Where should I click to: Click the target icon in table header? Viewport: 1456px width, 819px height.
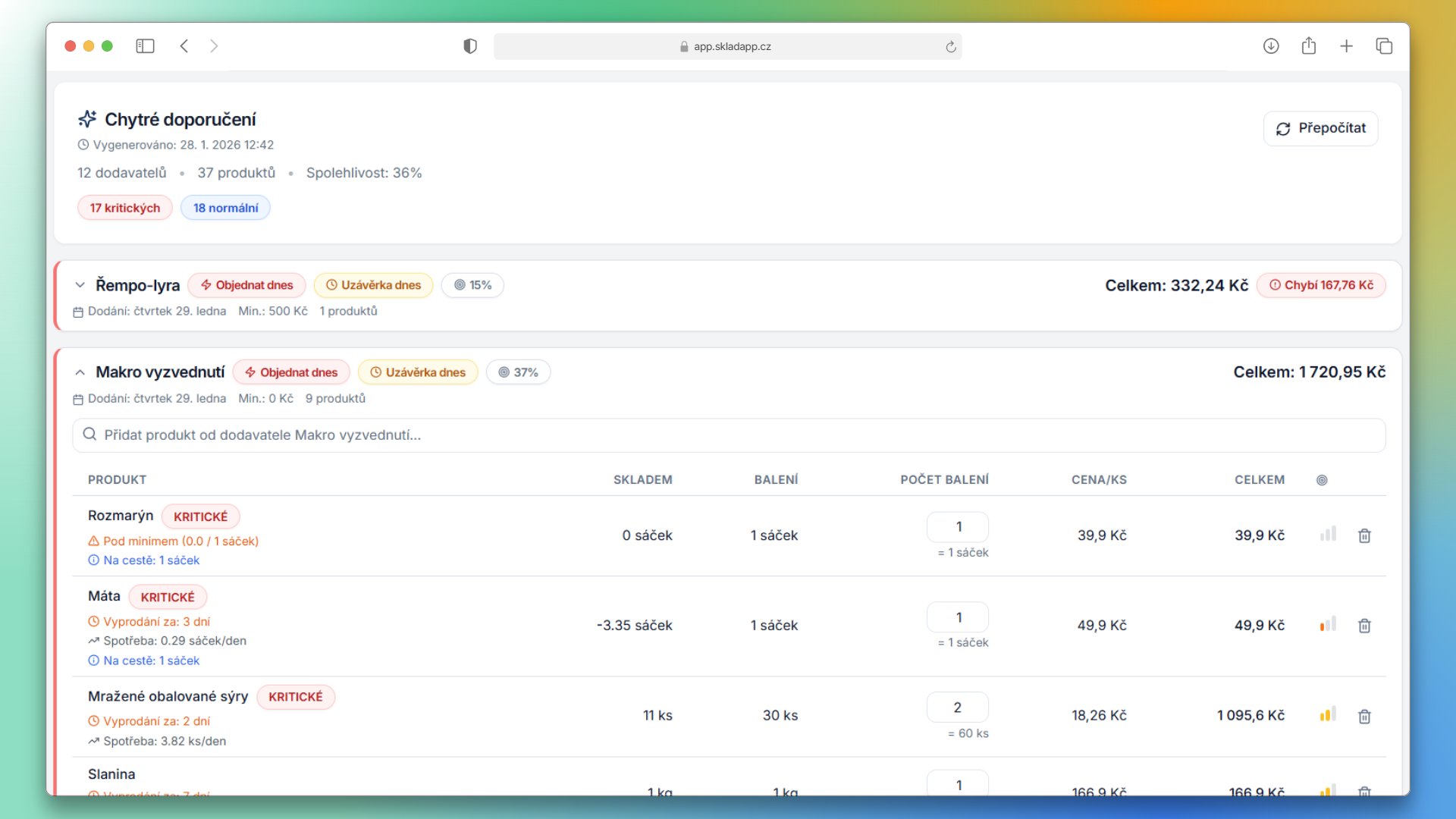coord(1322,480)
